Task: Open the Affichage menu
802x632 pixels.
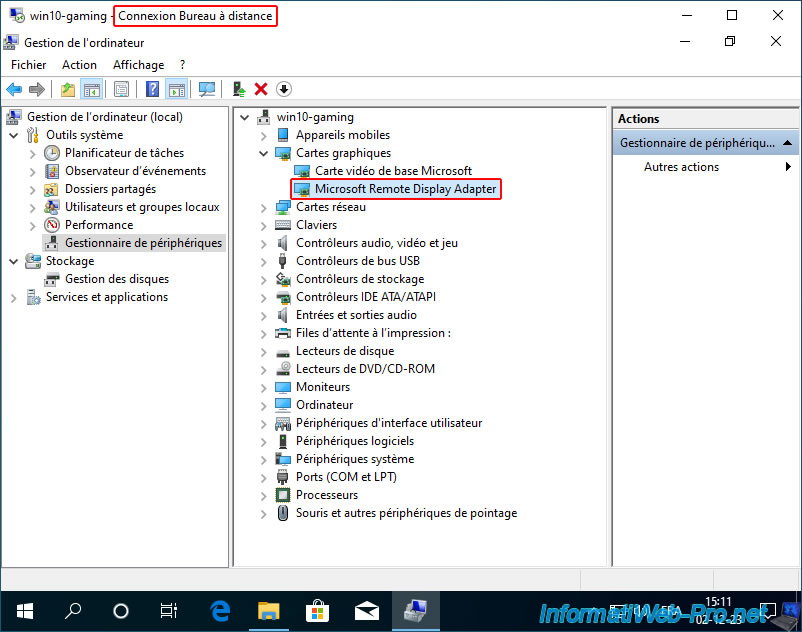Action: (x=139, y=65)
